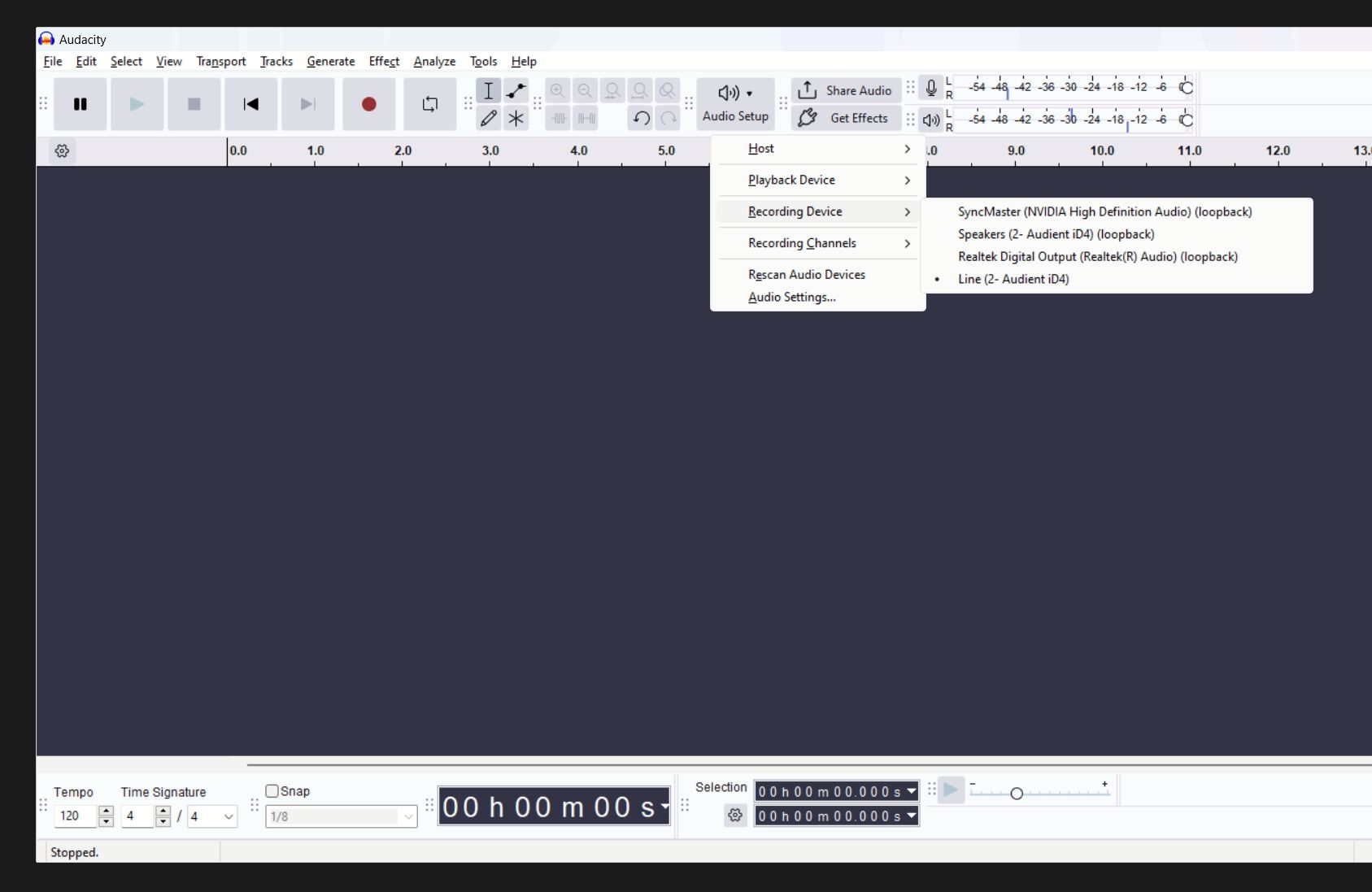Increase tempo with the up stepper arrow
The width and height of the screenshot is (1372, 892).
pos(106,811)
